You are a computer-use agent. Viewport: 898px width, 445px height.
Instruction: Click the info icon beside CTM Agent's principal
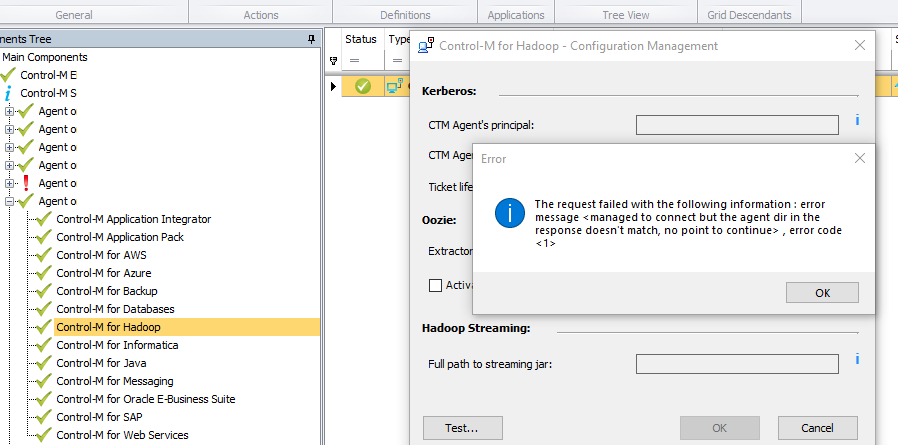(857, 121)
